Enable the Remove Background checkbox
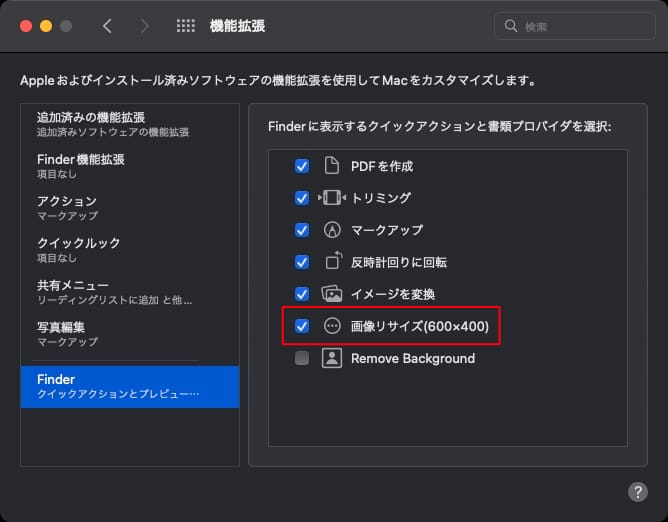This screenshot has width=668, height=522. tap(302, 358)
